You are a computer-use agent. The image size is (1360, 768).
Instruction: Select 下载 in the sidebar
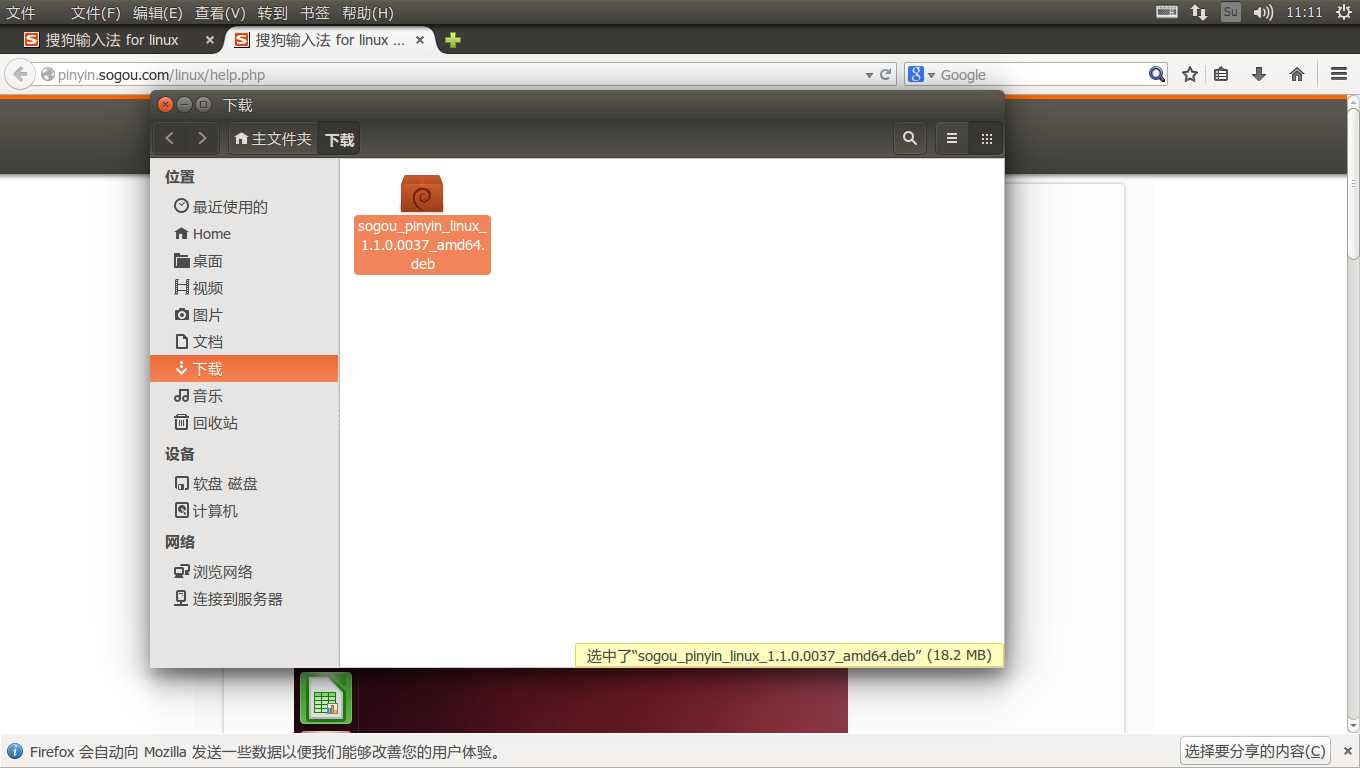click(x=244, y=369)
